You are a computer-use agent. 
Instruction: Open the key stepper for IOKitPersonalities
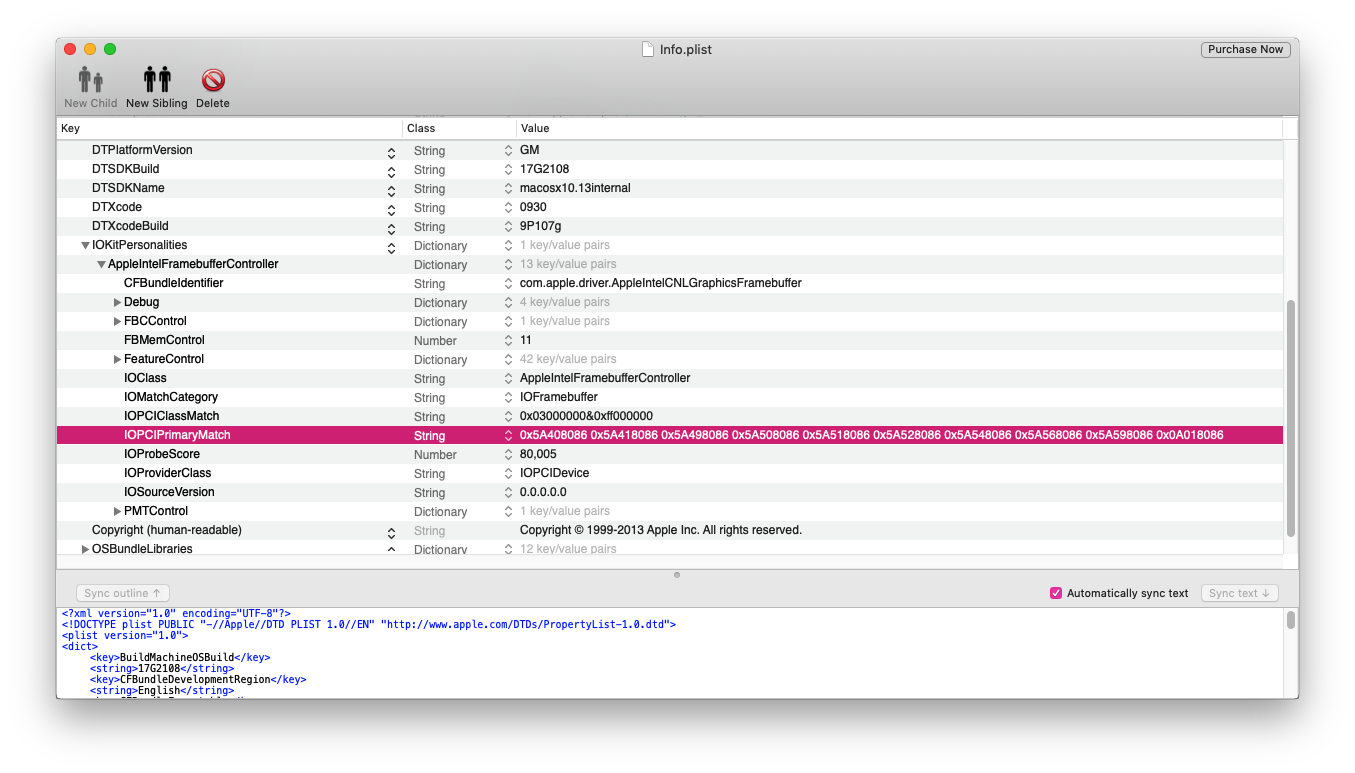[x=391, y=246]
